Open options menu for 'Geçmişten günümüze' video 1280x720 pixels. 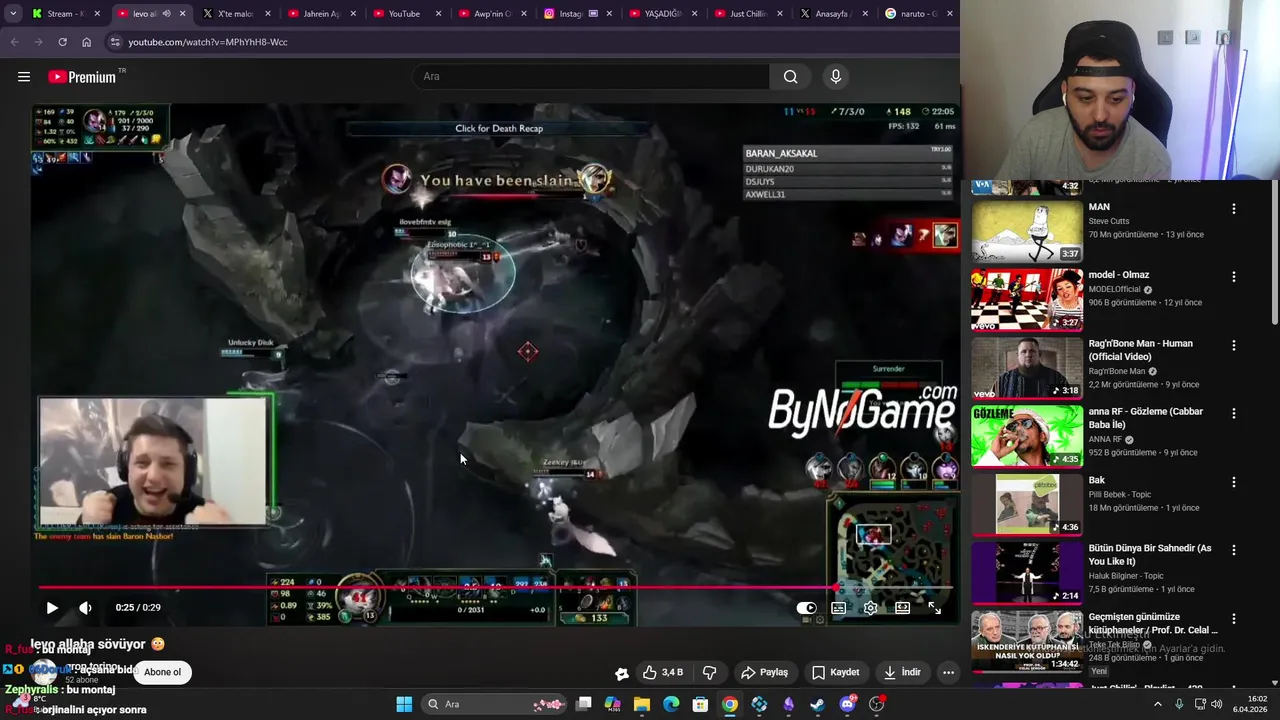point(1233,619)
